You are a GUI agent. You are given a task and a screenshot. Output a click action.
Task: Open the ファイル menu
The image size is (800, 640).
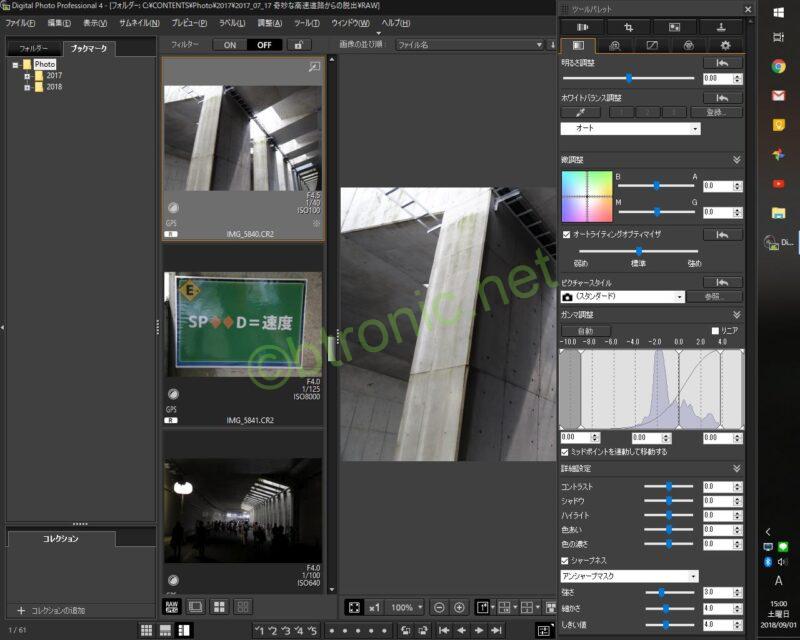(x=20, y=23)
